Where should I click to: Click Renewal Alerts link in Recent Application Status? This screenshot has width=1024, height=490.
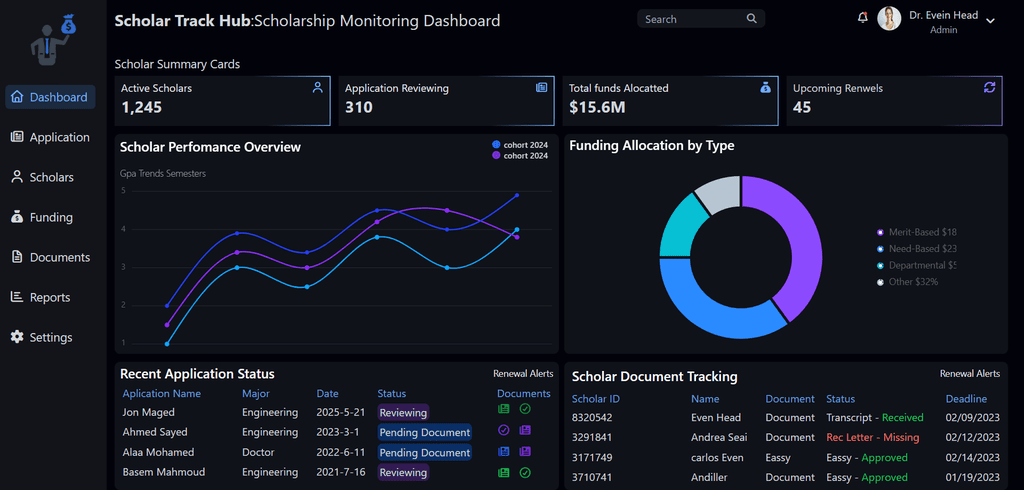click(x=523, y=374)
